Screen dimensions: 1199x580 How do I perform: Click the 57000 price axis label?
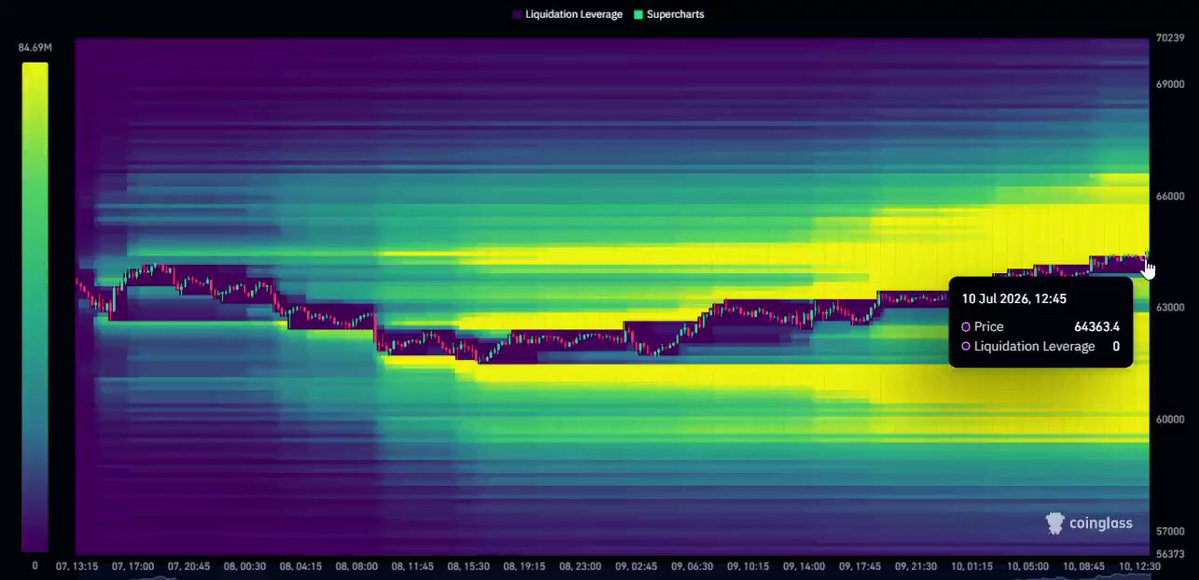click(1171, 531)
